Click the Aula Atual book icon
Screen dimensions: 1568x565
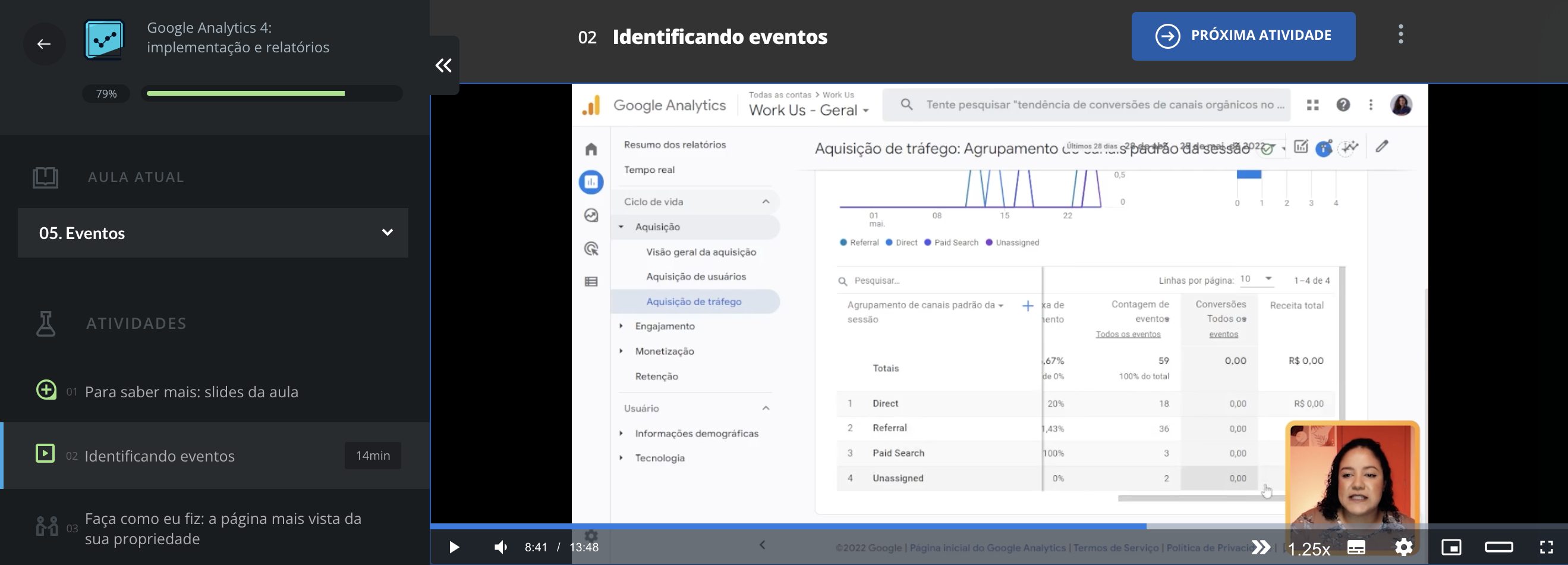coord(46,177)
